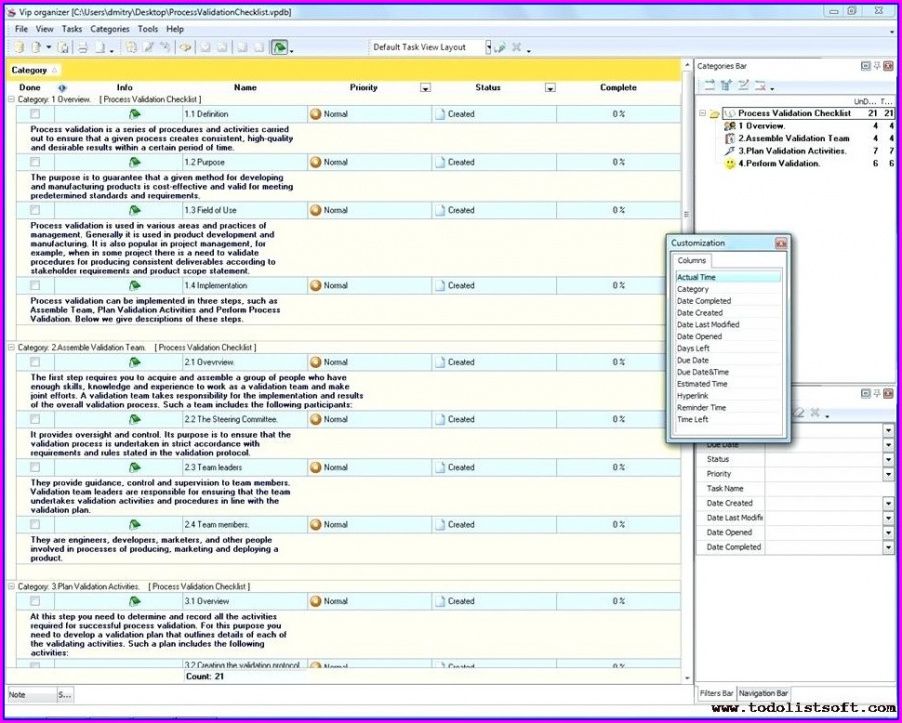Viewport: 902px width, 723px height.
Task: Click the print icon in the main toolbar
Action: click(x=82, y=48)
